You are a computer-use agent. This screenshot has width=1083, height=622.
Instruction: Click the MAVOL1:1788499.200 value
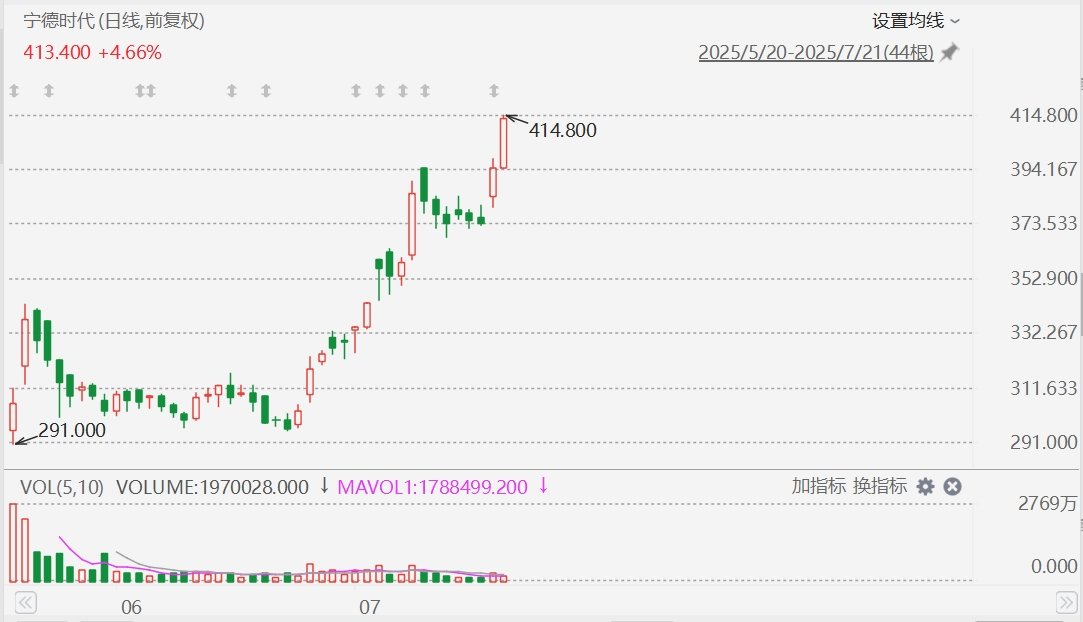click(432, 487)
